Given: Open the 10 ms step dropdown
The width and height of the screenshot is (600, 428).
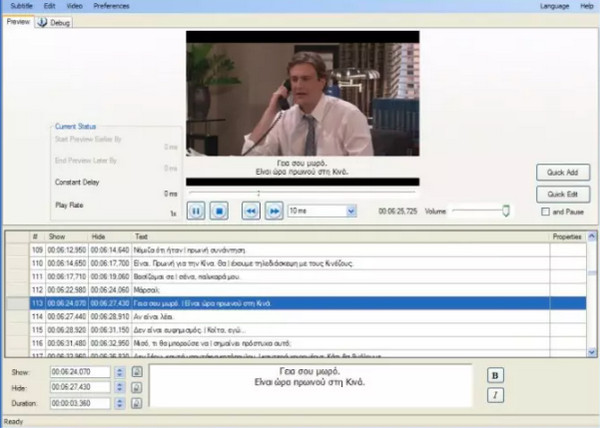Looking at the screenshot, I should click(351, 211).
